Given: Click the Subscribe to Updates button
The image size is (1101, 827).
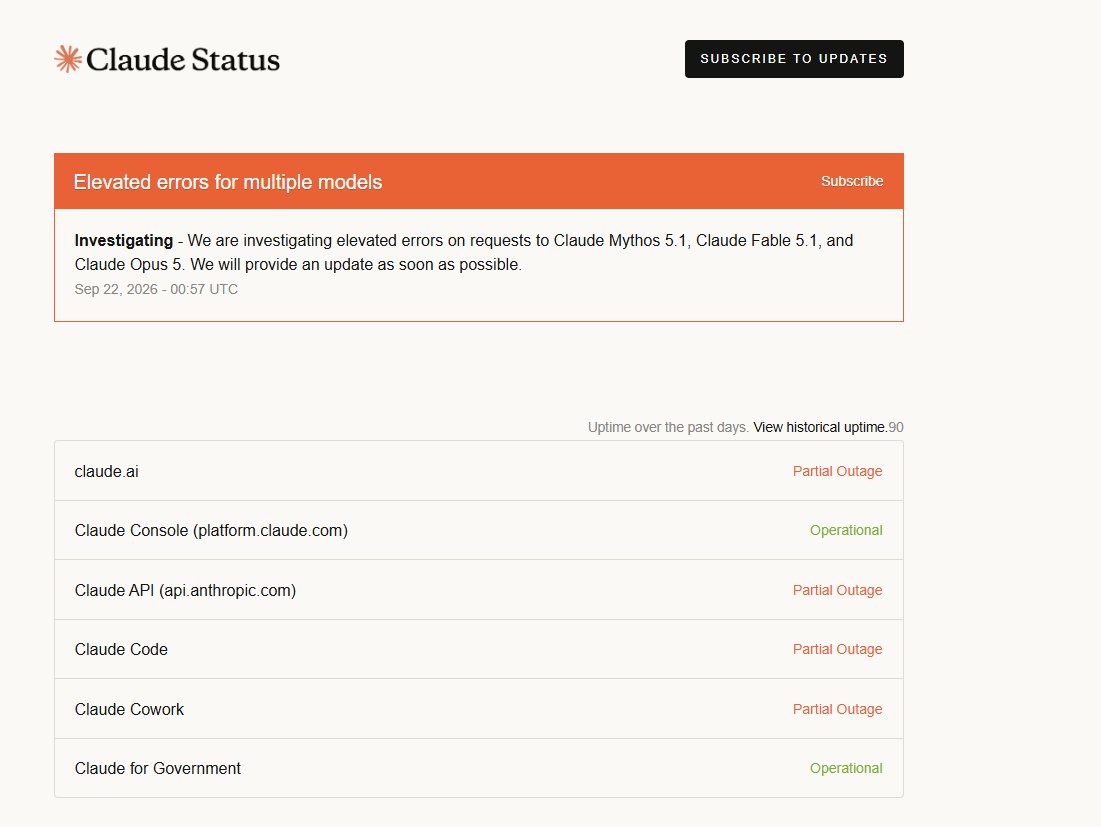Looking at the screenshot, I should click(x=794, y=59).
